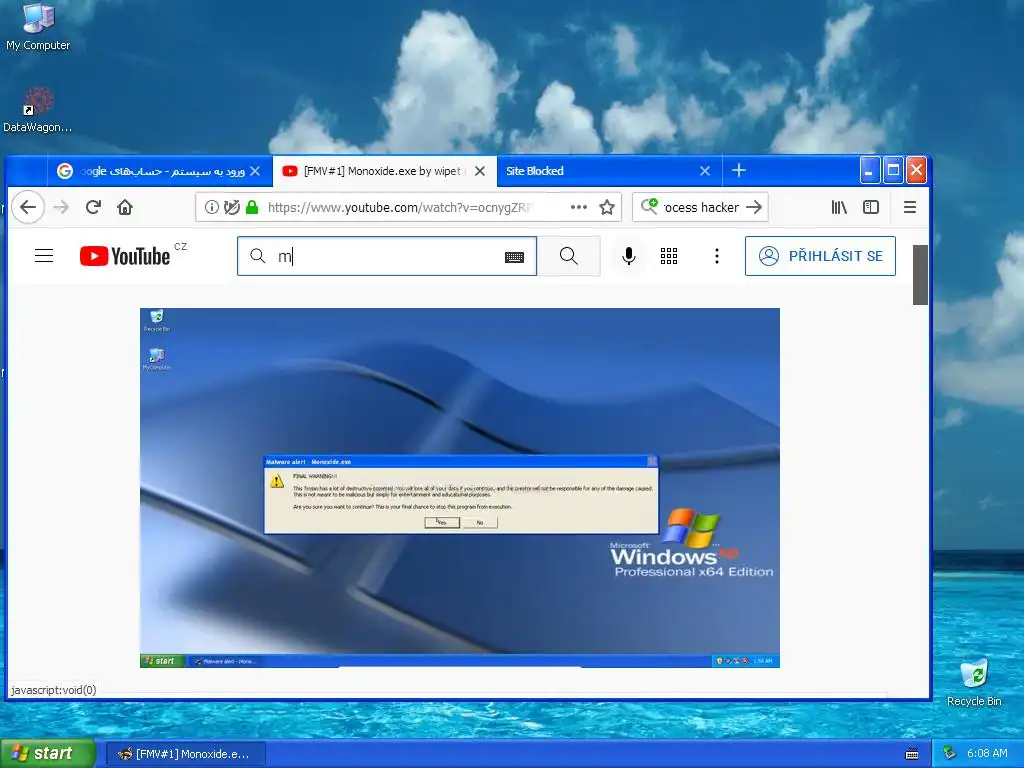The height and width of the screenshot is (768, 1024).
Task: Open YouTube apps grid
Action: point(669,256)
